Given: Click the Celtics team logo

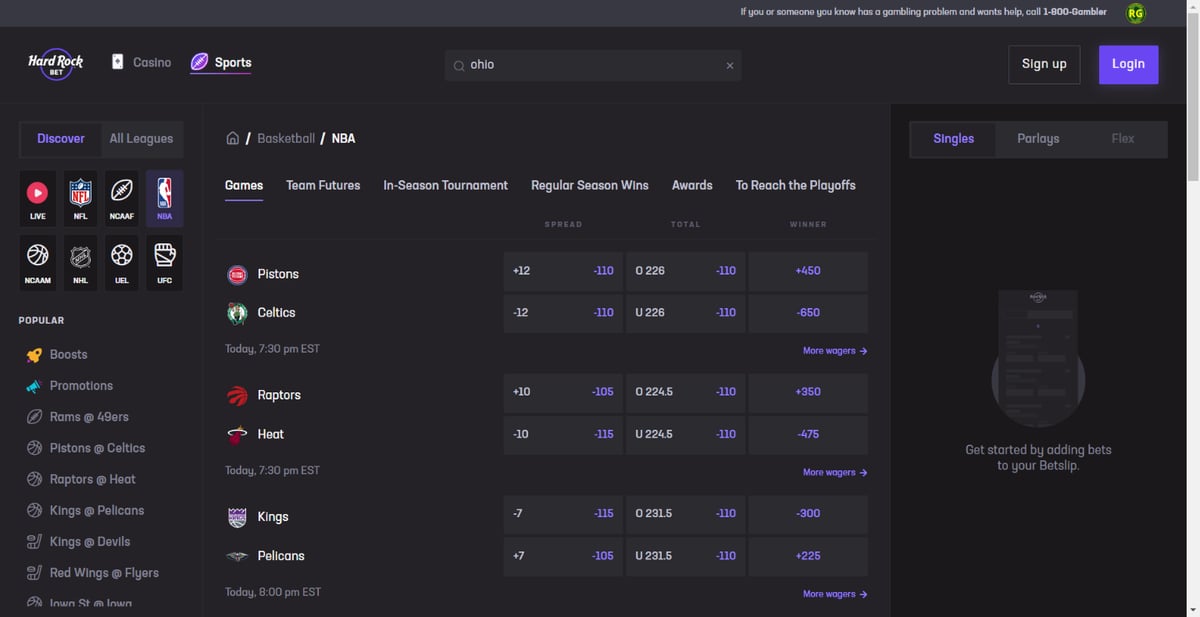Looking at the screenshot, I should pyautogui.click(x=237, y=313).
